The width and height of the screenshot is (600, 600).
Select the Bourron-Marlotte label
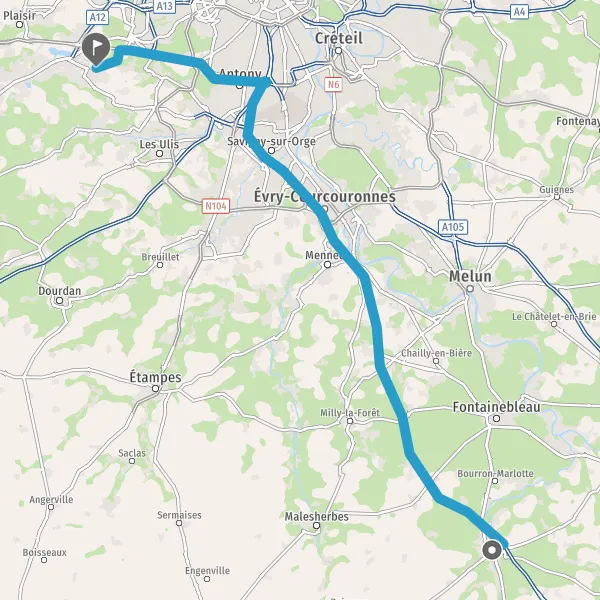pyautogui.click(x=495, y=473)
